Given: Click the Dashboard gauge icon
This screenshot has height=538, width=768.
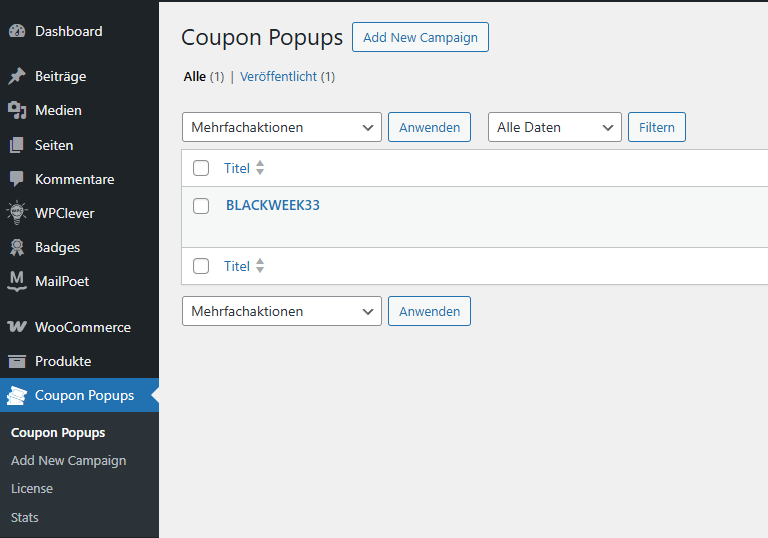Looking at the screenshot, I should coord(17,31).
